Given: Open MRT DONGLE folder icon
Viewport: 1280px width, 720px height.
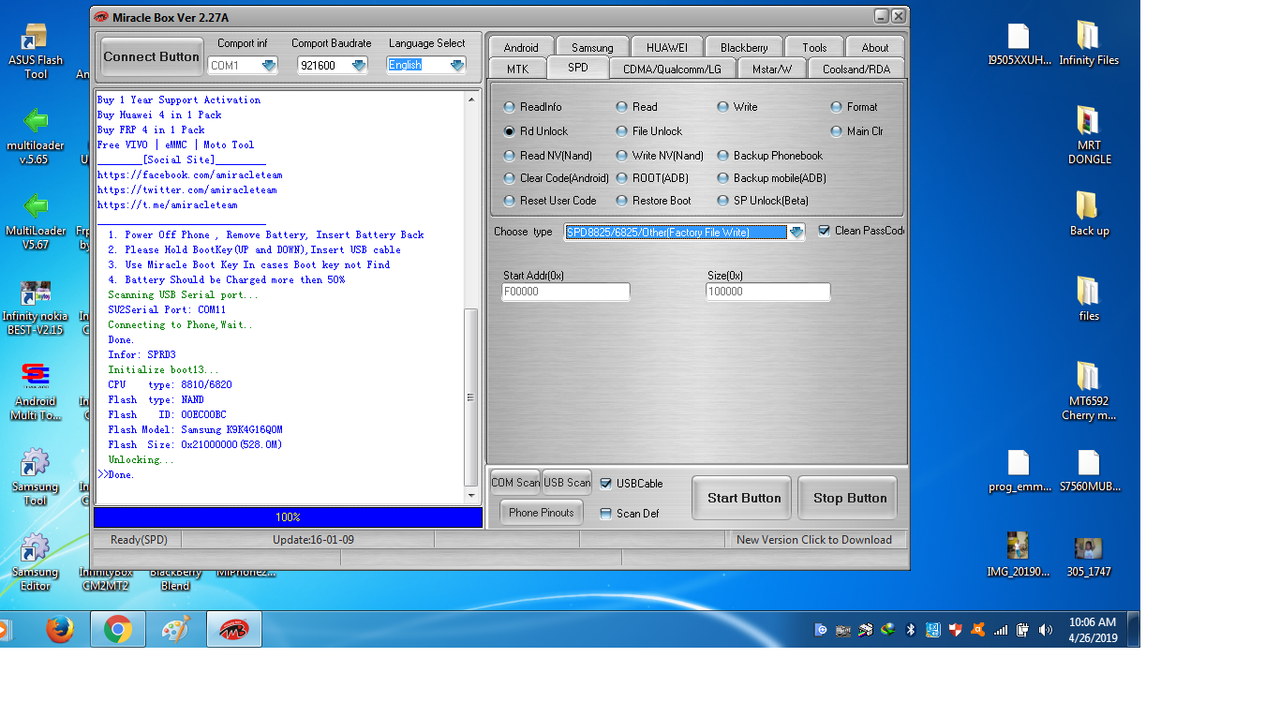Looking at the screenshot, I should pos(1089,136).
